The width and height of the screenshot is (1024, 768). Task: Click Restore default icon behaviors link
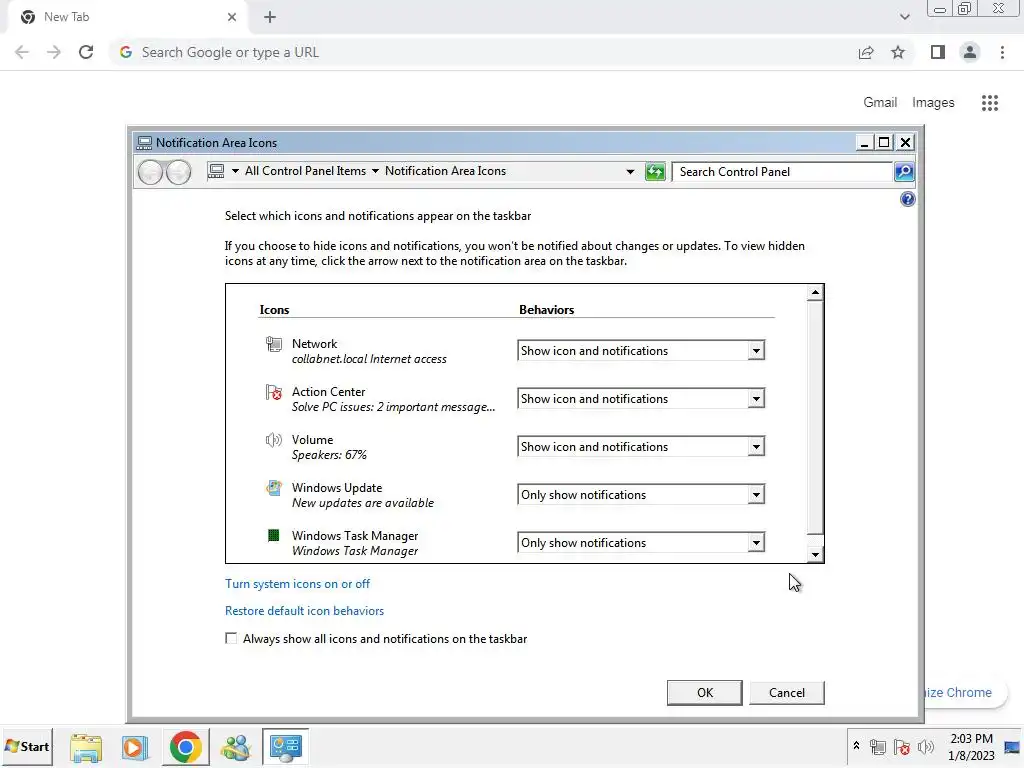click(x=304, y=611)
